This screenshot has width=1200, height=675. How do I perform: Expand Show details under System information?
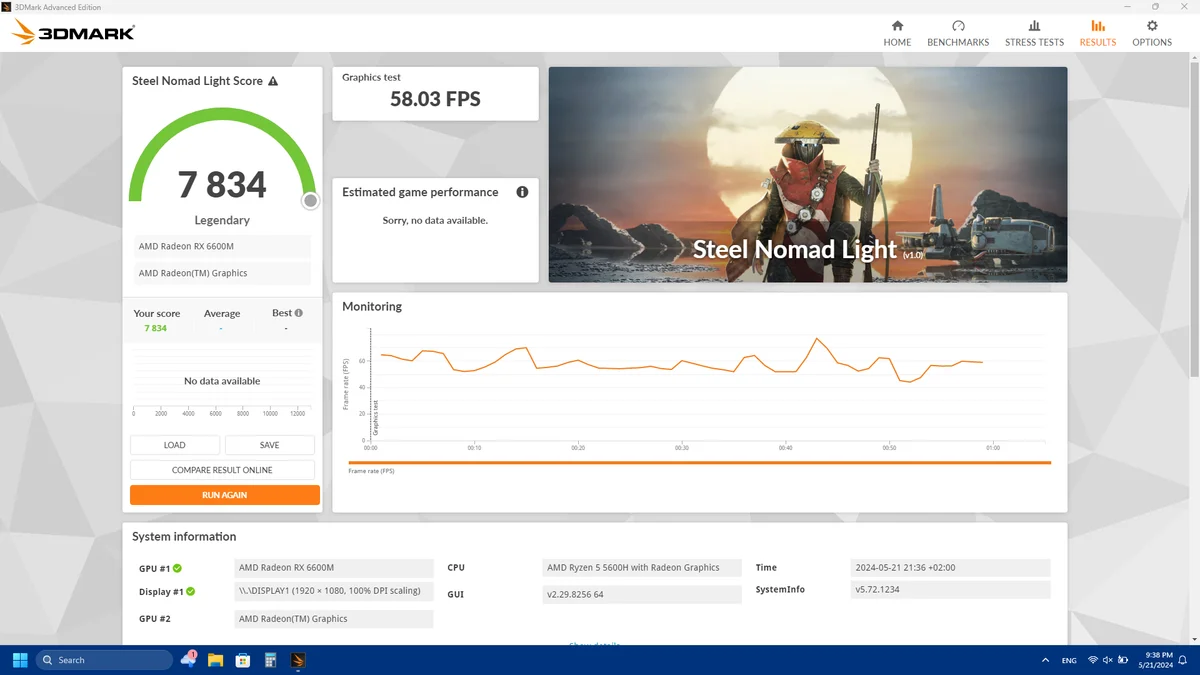point(595,645)
